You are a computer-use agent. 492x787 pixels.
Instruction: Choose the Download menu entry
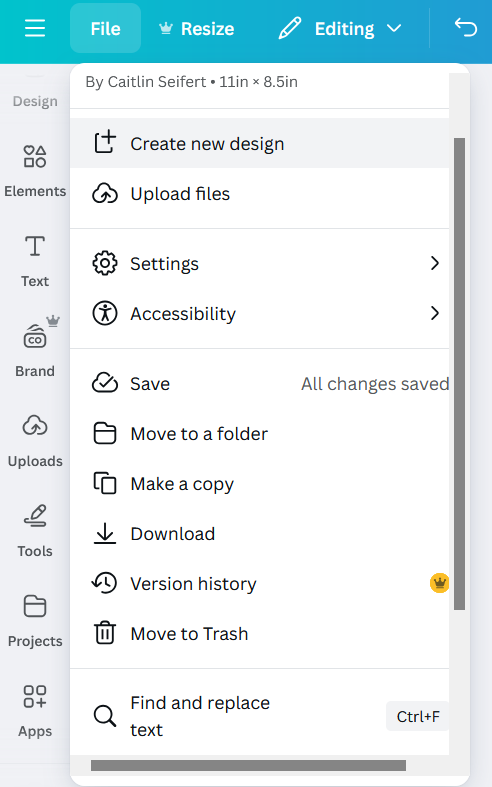(260, 534)
